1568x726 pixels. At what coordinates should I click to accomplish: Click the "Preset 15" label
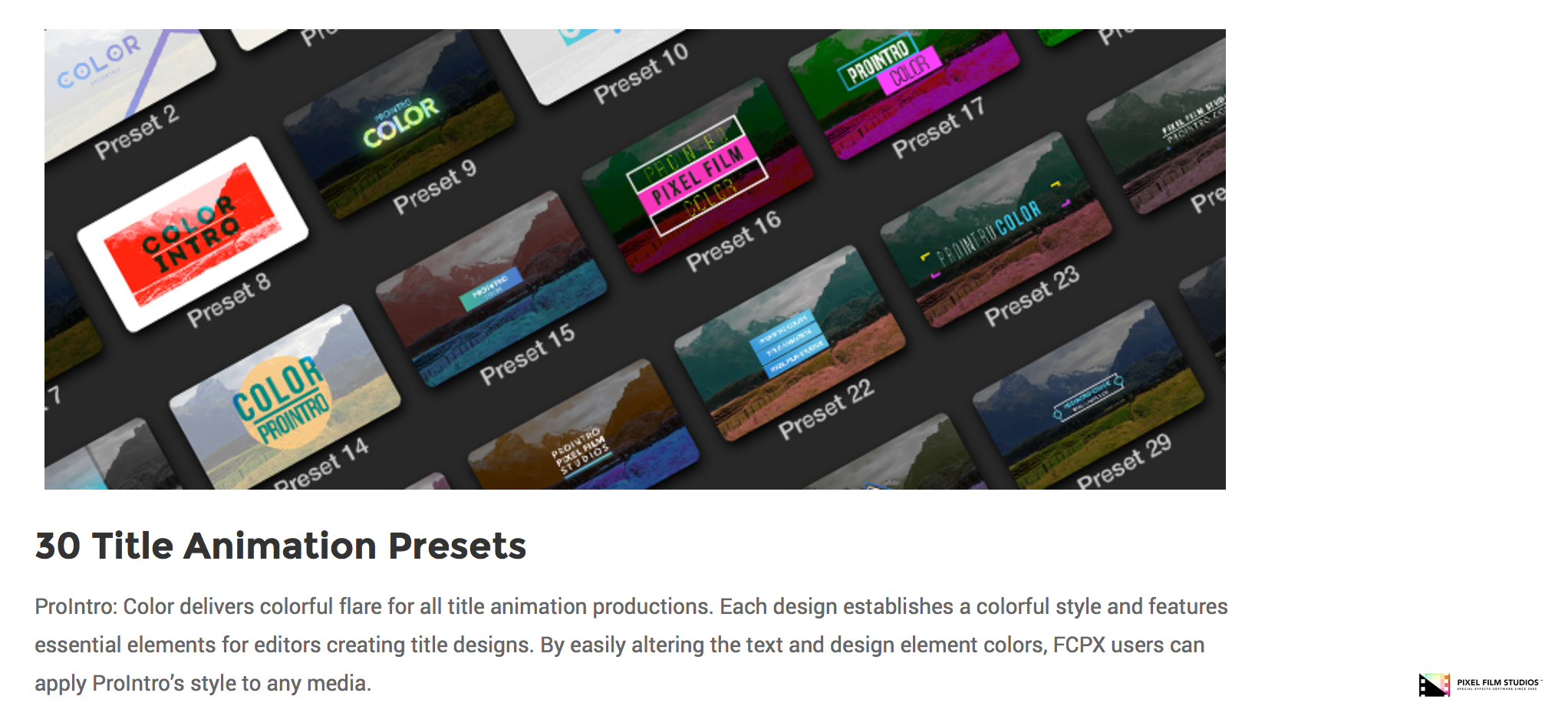pyautogui.click(x=527, y=354)
